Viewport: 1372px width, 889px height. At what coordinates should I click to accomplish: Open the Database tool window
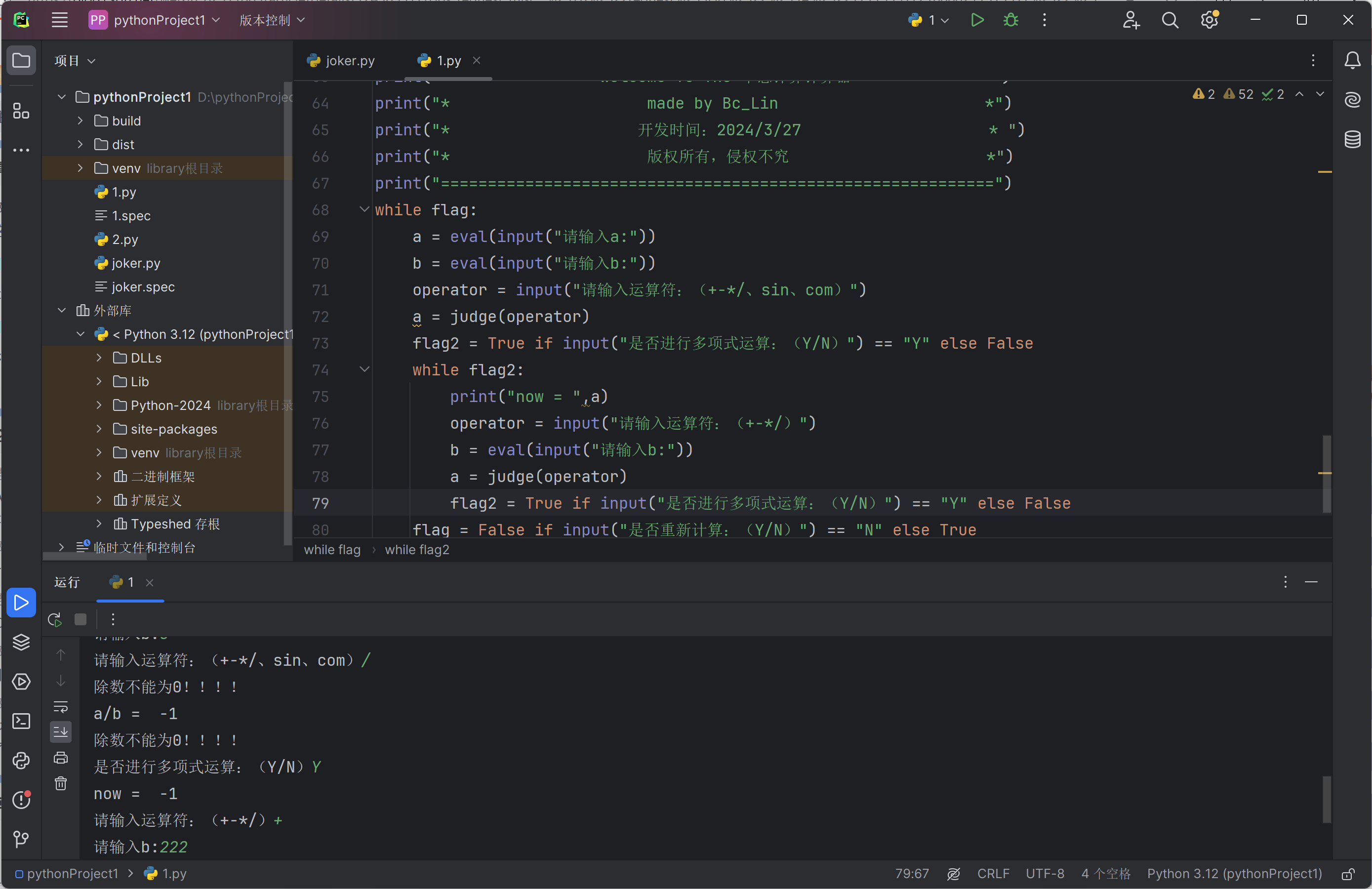tap(1352, 139)
